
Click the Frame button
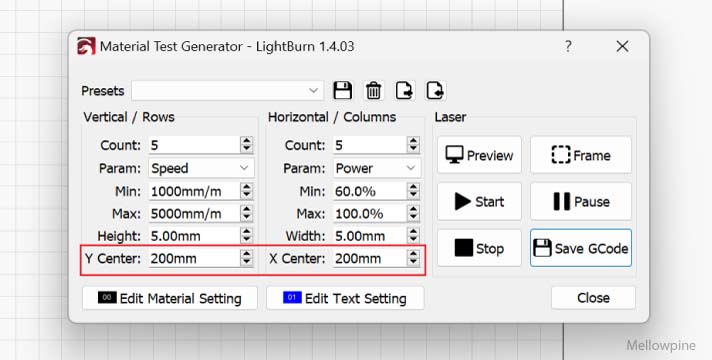pyautogui.click(x=581, y=155)
